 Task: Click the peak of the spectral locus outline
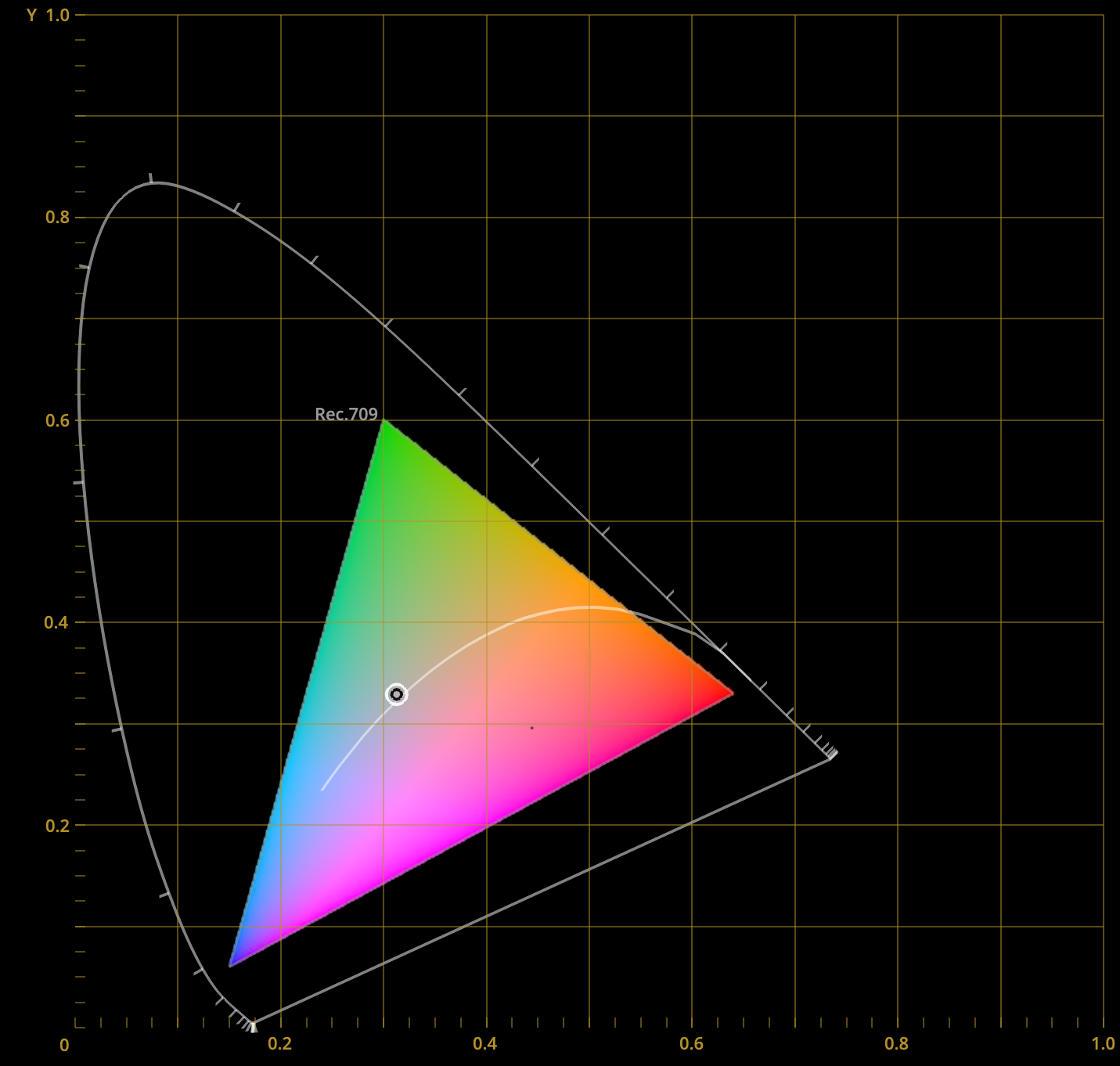click(x=153, y=182)
